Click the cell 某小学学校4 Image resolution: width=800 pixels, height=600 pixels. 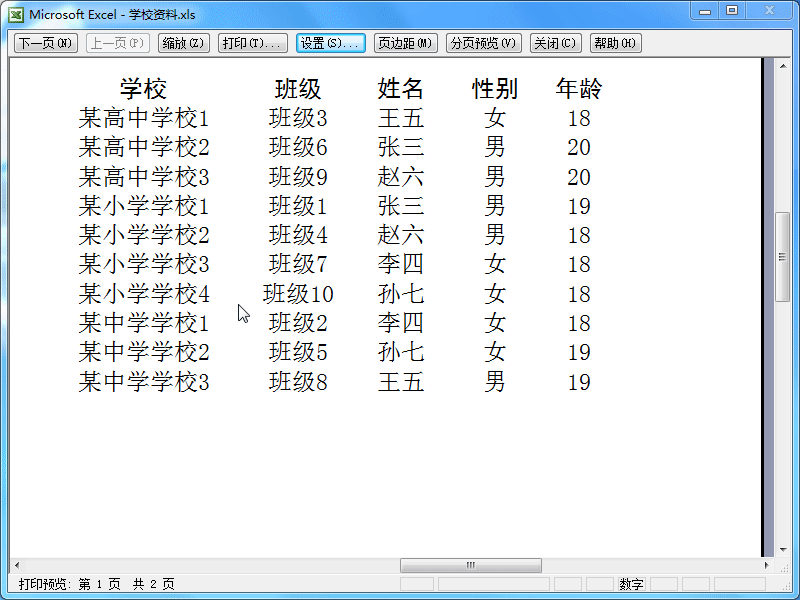point(144,294)
